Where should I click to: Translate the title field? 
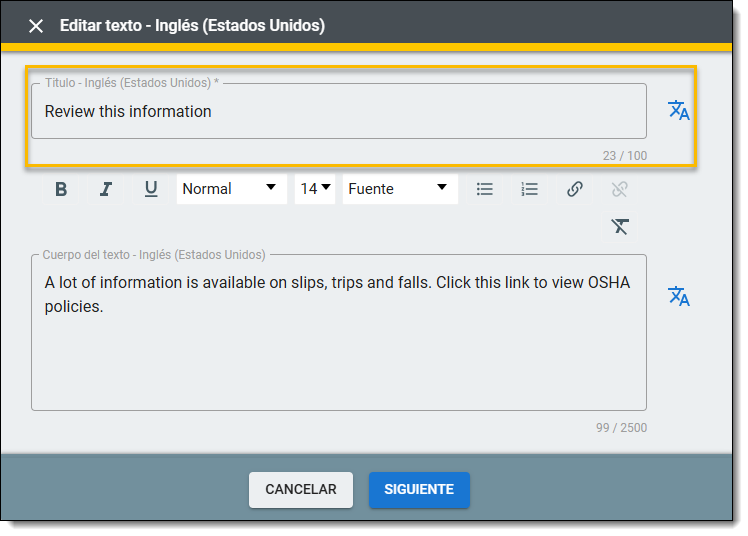tap(679, 111)
